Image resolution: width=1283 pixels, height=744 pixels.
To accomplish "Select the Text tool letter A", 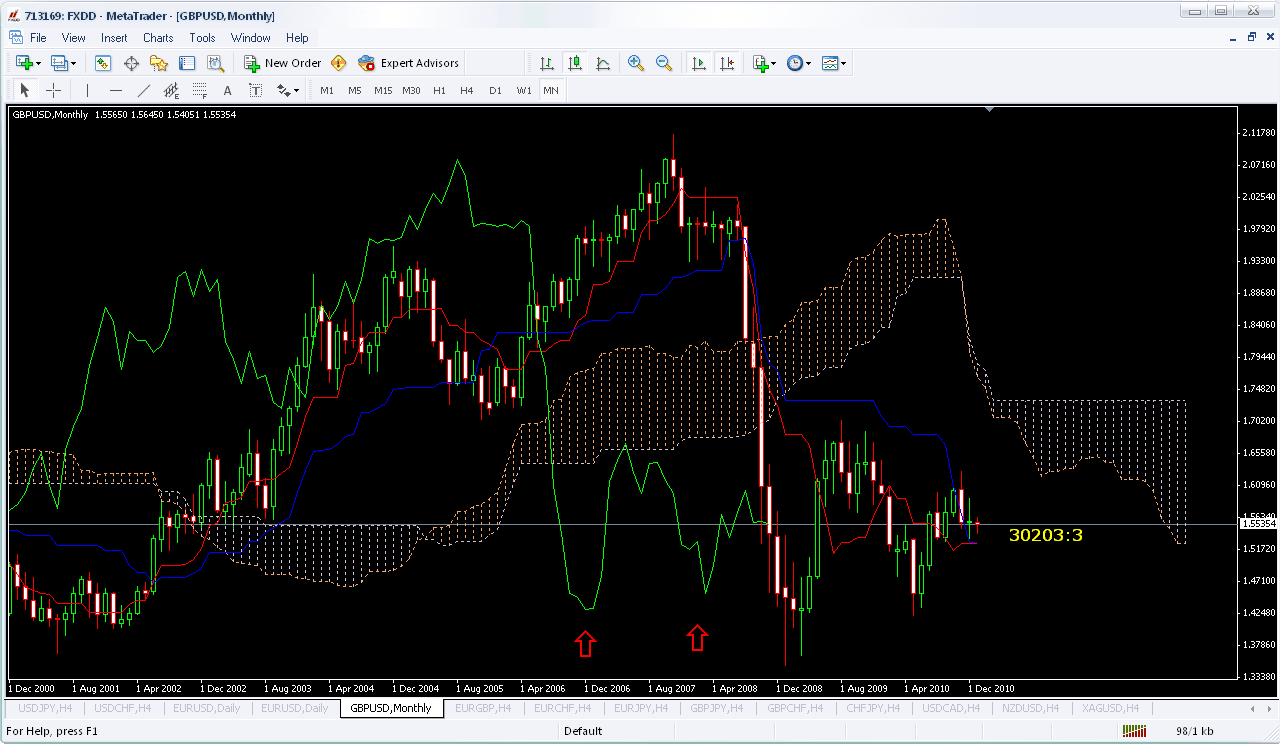I will (228, 90).
